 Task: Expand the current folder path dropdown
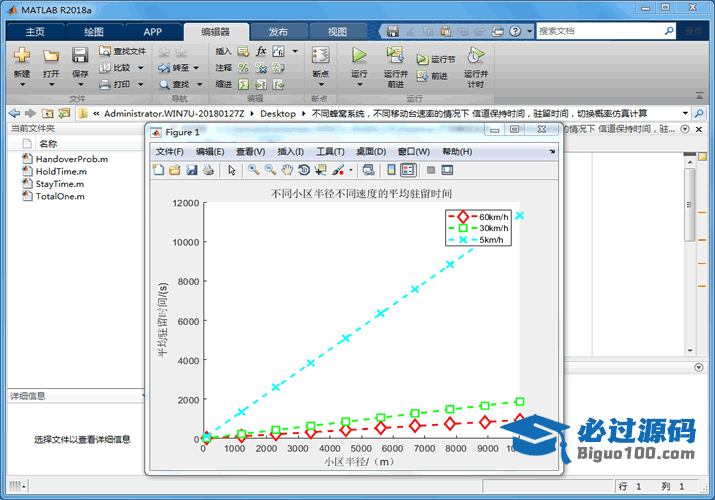685,113
